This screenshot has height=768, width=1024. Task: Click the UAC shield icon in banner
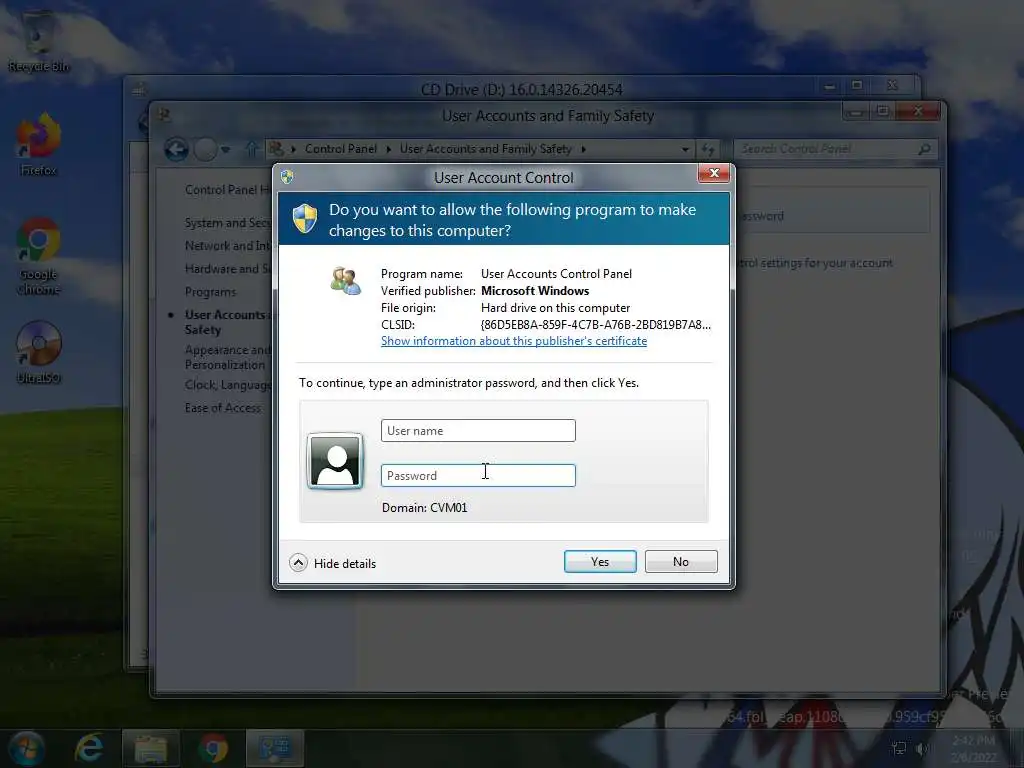(304, 219)
